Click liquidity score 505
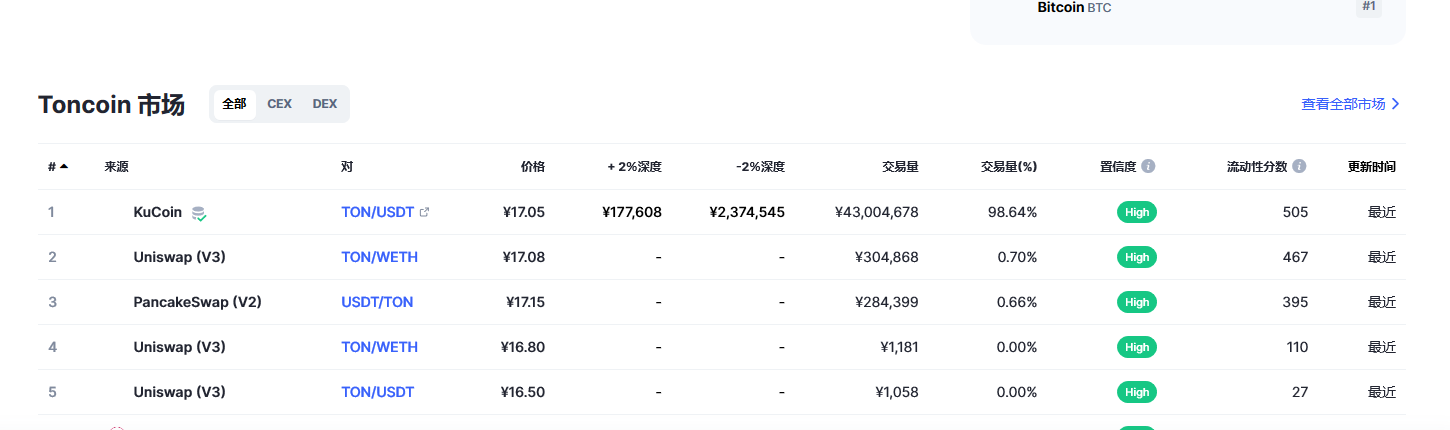Image resolution: width=1450 pixels, height=430 pixels. [1295, 212]
